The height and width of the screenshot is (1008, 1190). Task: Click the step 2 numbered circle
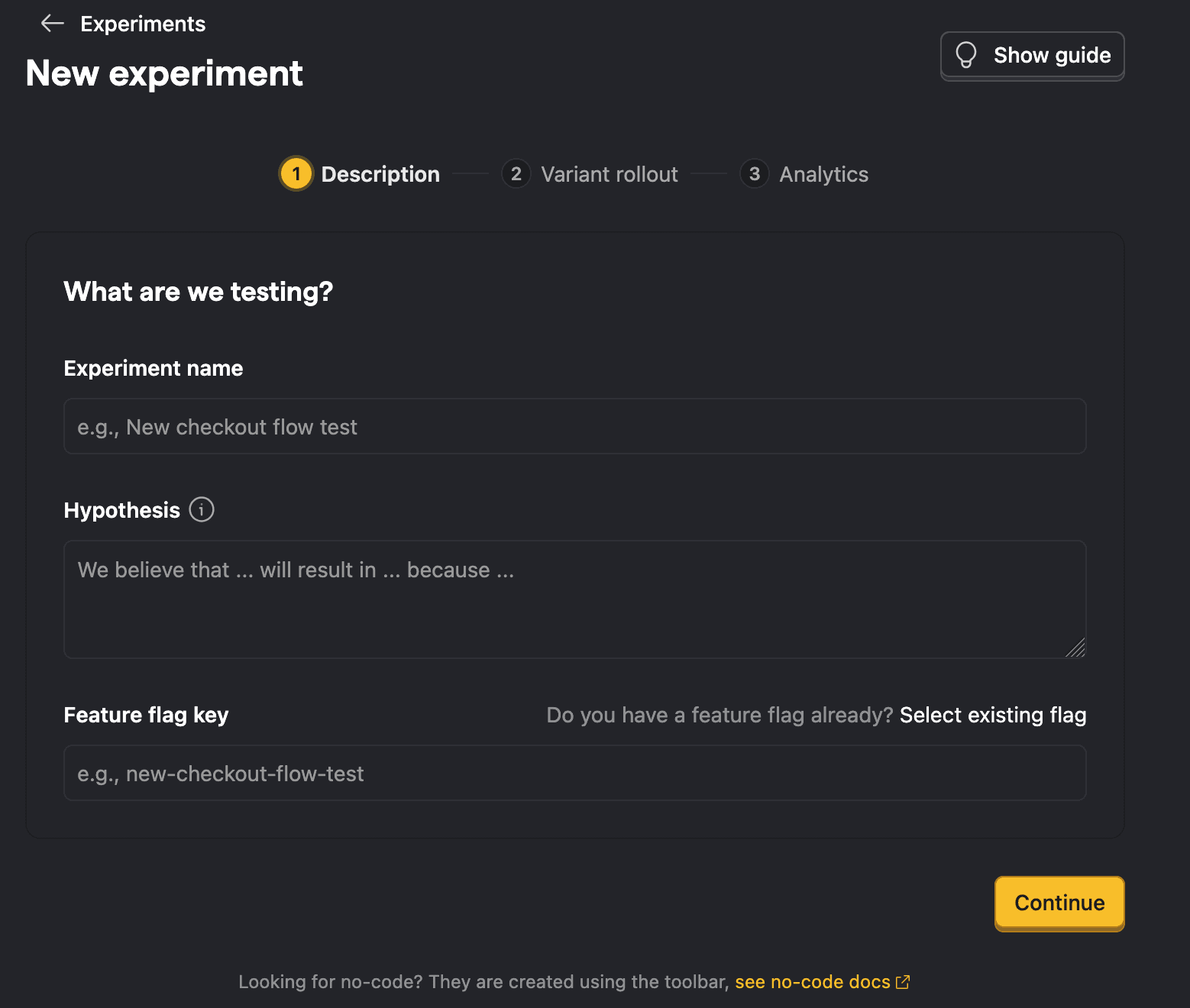516,173
